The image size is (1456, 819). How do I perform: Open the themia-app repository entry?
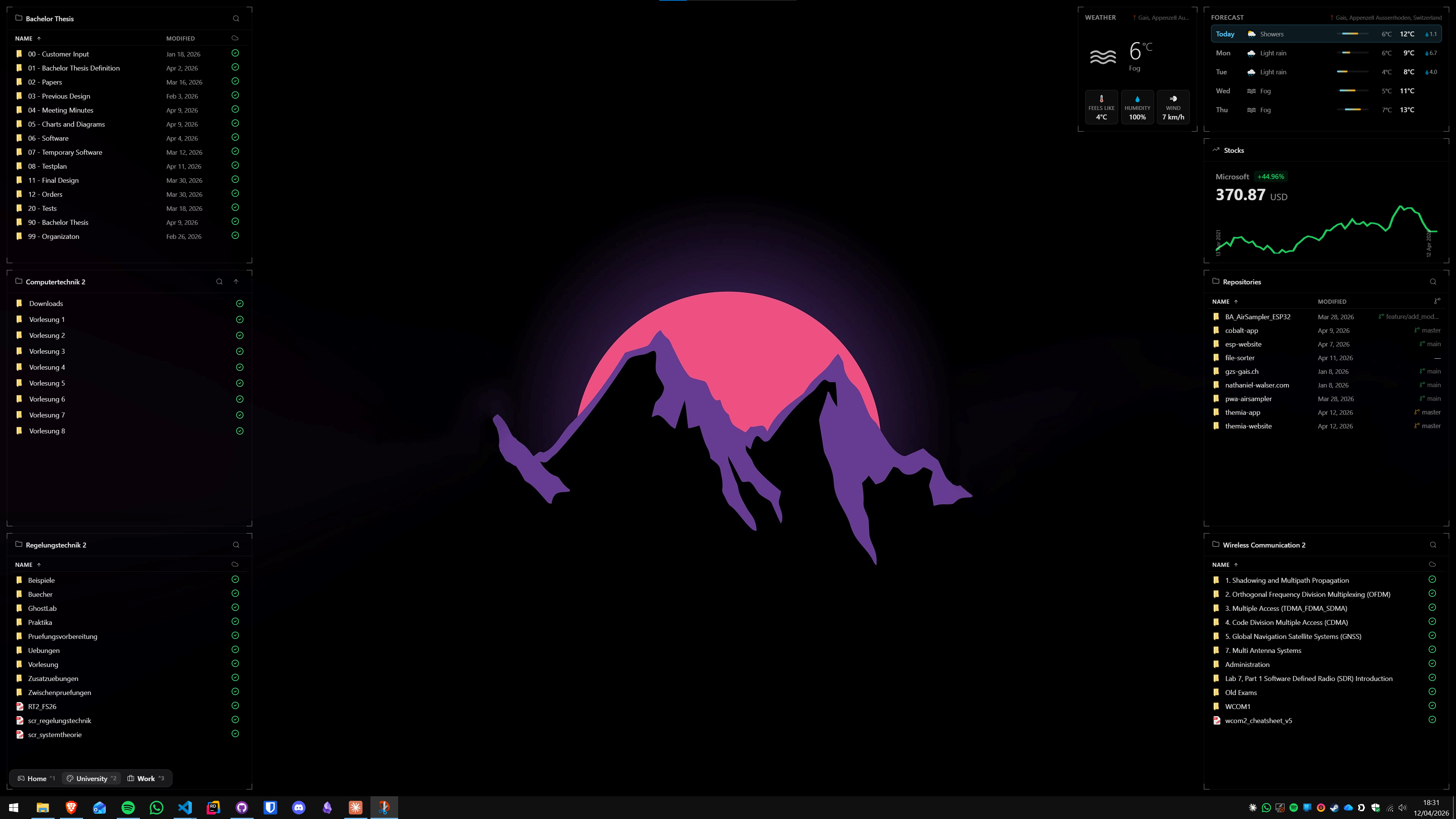[x=1243, y=412]
